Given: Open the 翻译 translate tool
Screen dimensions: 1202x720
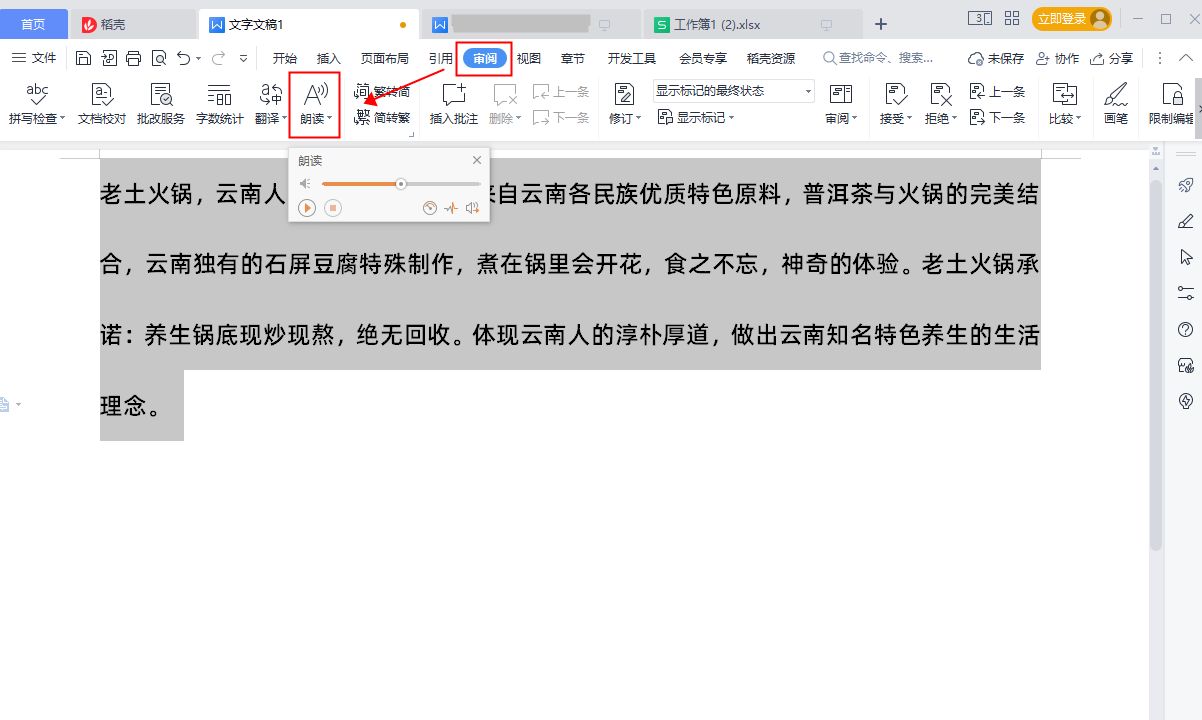Looking at the screenshot, I should 269,103.
